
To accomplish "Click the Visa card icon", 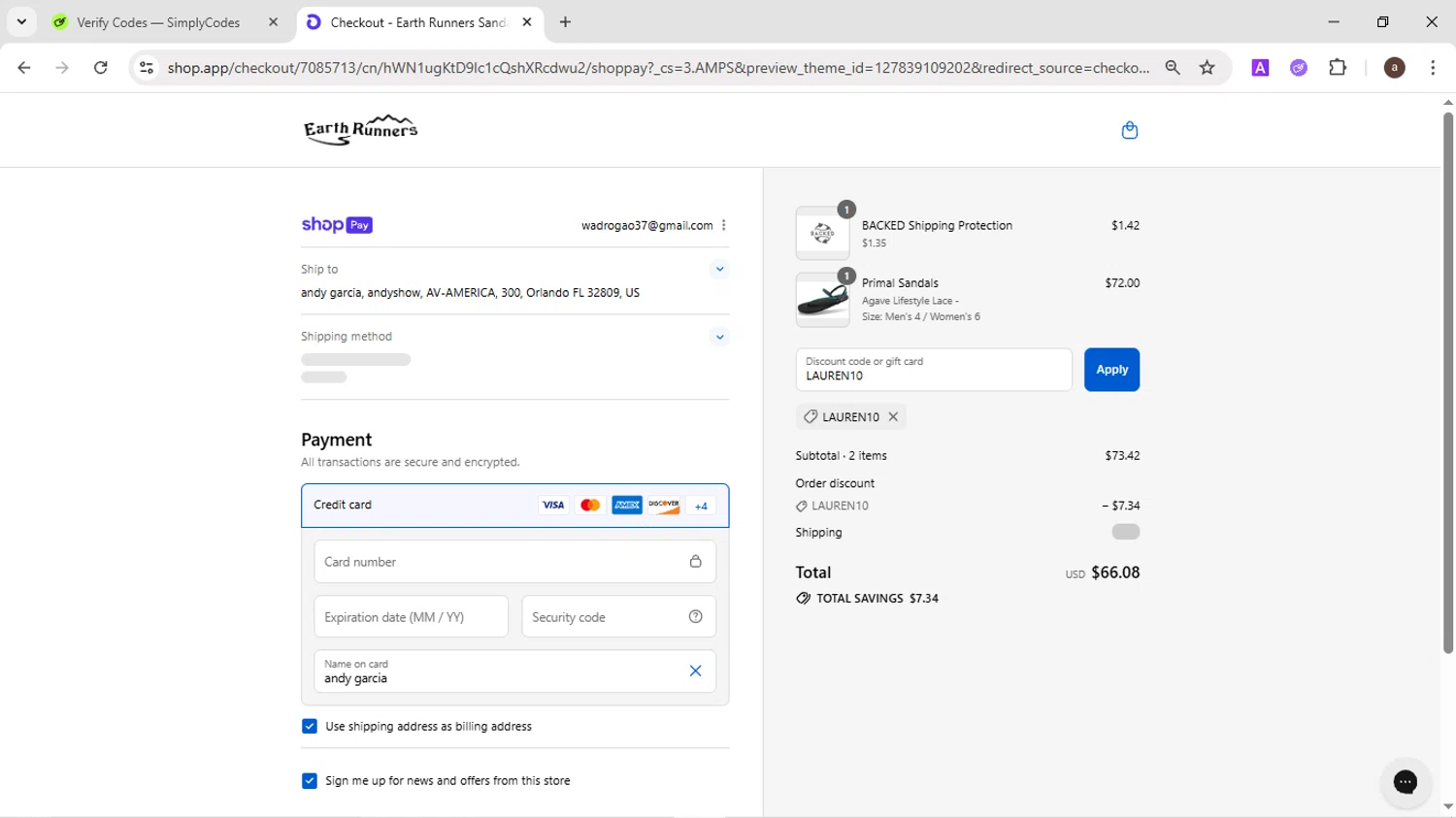I will coord(553,505).
